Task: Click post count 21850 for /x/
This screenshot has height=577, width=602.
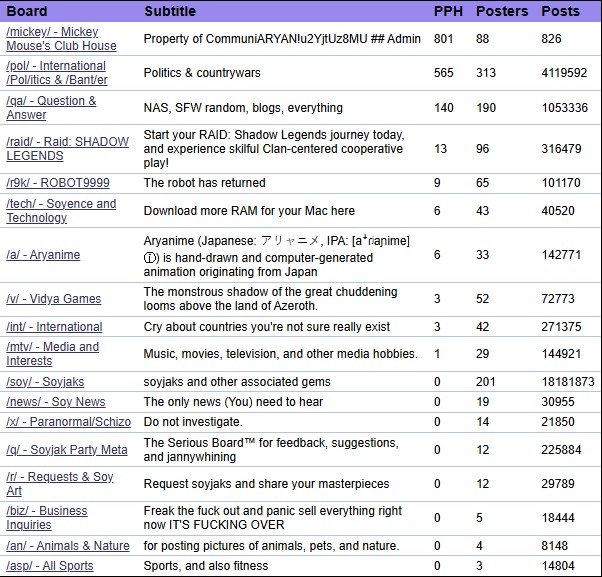Action: 558,422
